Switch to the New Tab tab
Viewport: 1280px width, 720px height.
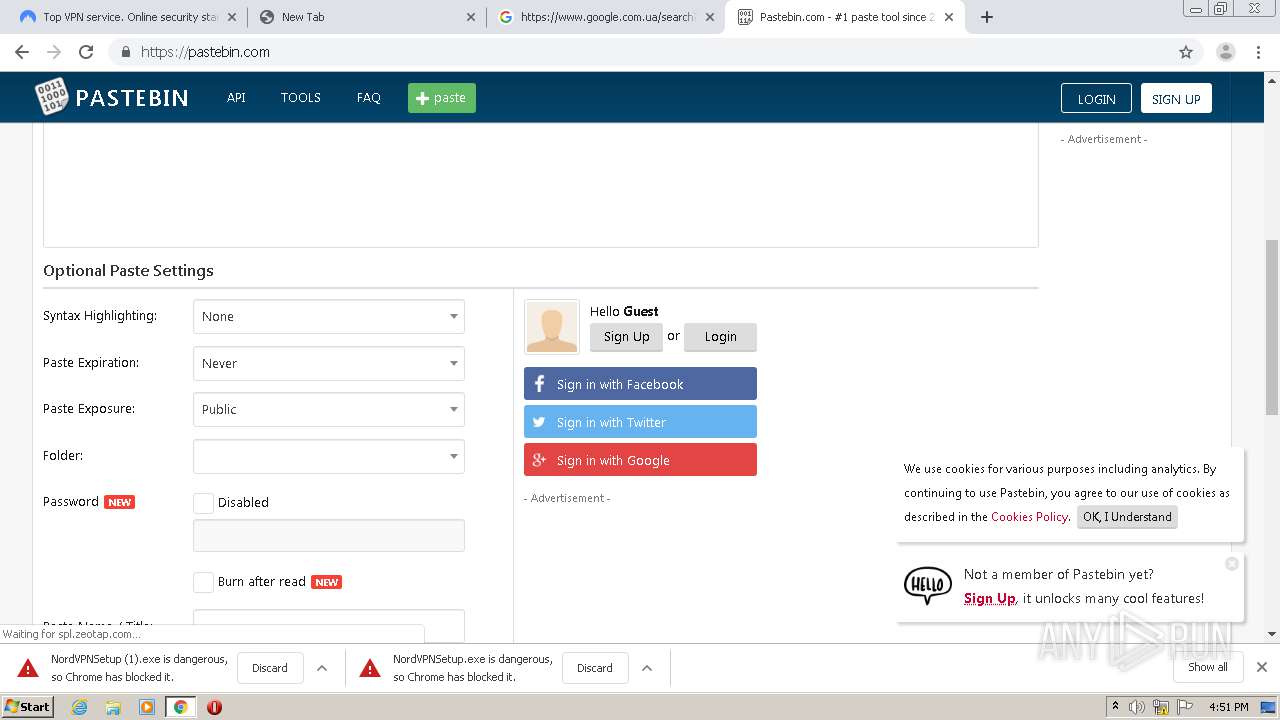point(365,17)
